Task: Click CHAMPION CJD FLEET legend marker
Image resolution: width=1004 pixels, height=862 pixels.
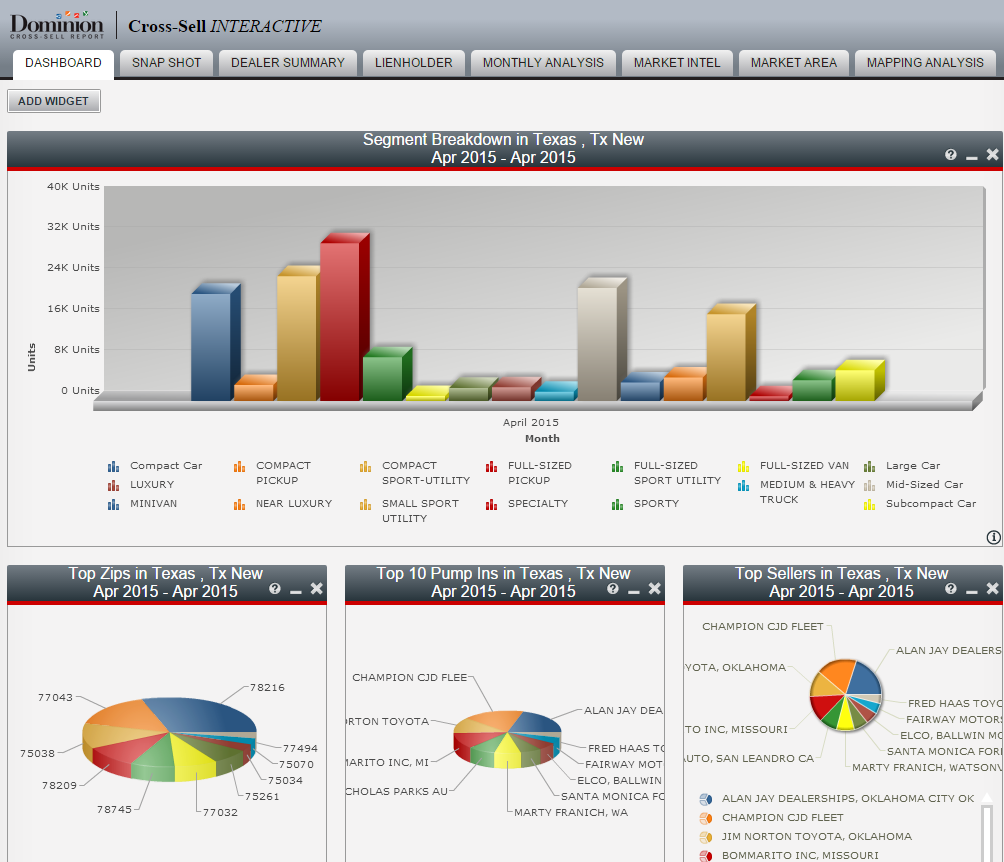Action: (x=706, y=818)
